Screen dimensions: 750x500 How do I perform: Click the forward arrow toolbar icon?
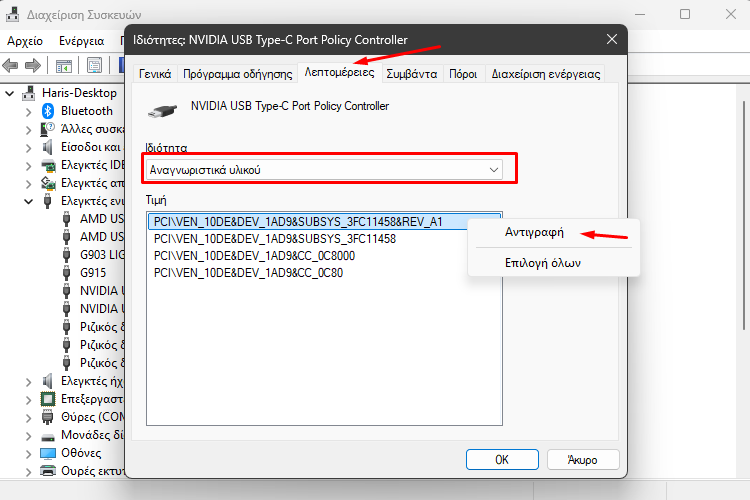tap(33, 65)
